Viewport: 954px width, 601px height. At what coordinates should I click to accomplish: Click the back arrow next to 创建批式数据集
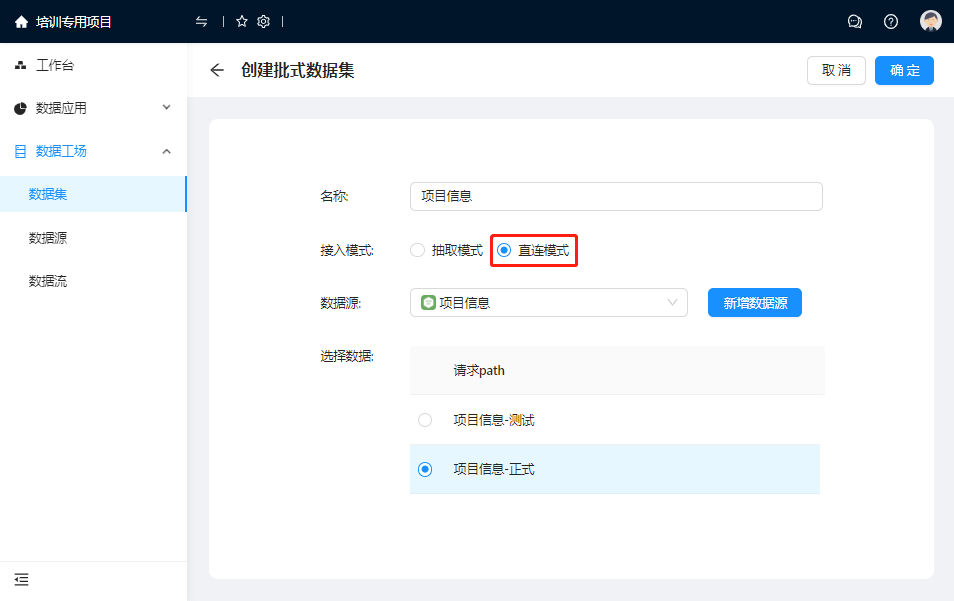click(217, 70)
